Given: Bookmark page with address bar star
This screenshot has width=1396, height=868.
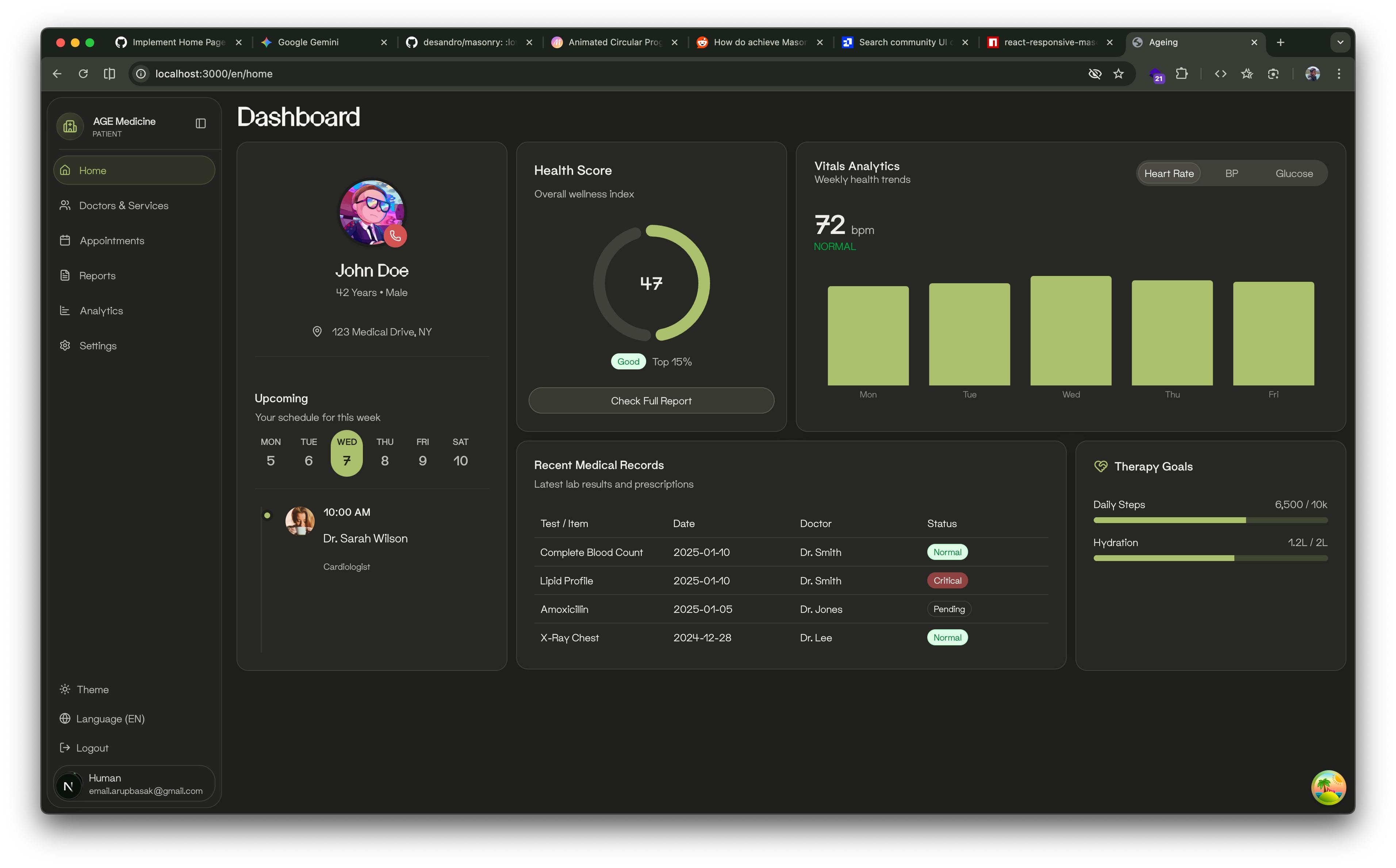Looking at the screenshot, I should (1118, 73).
